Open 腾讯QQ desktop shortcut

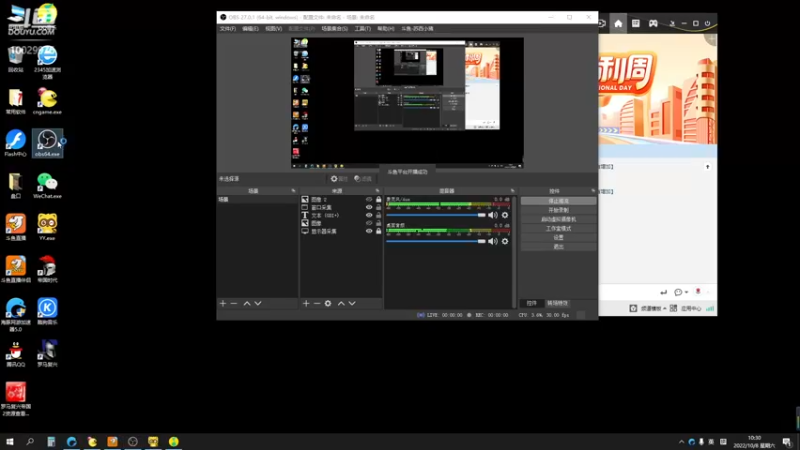coord(15,354)
